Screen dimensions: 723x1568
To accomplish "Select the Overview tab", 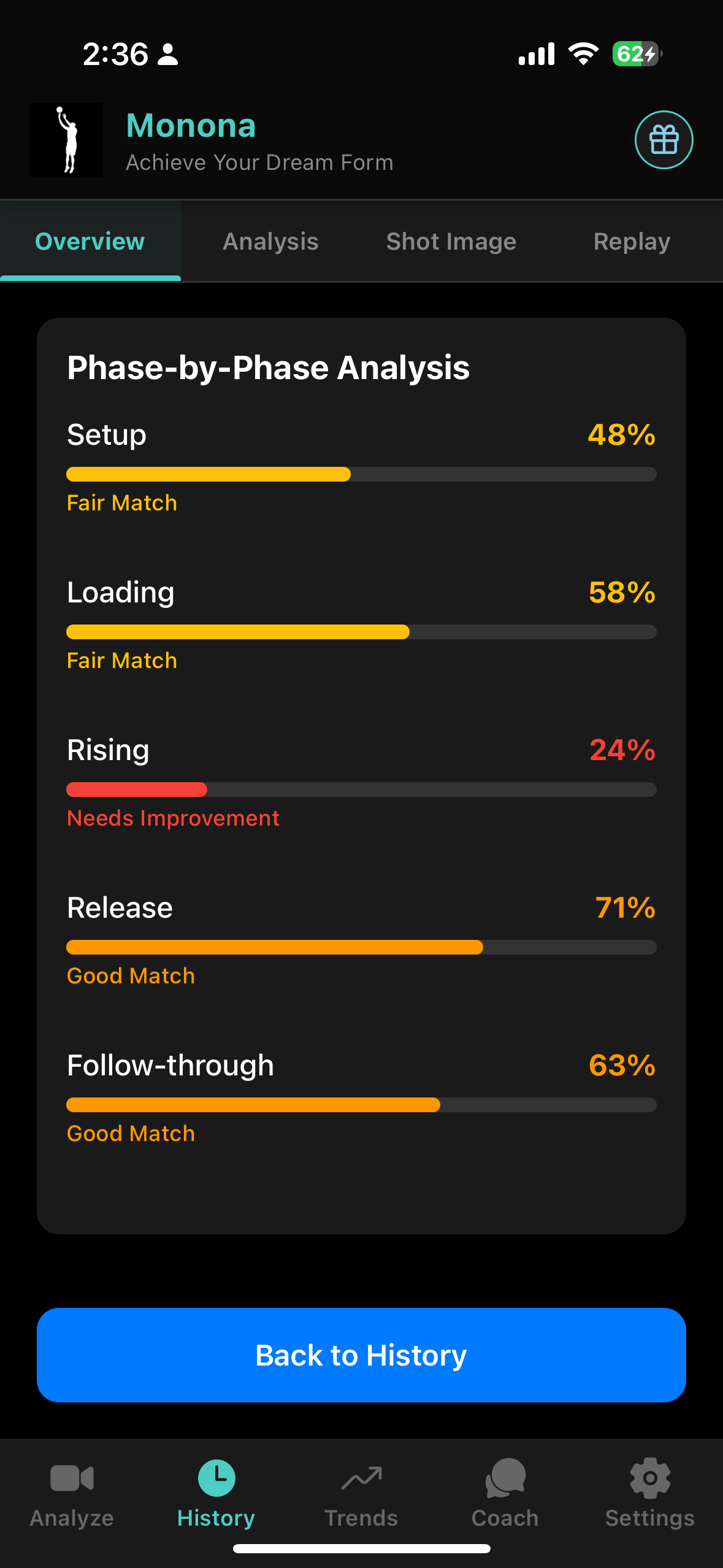I will click(90, 241).
